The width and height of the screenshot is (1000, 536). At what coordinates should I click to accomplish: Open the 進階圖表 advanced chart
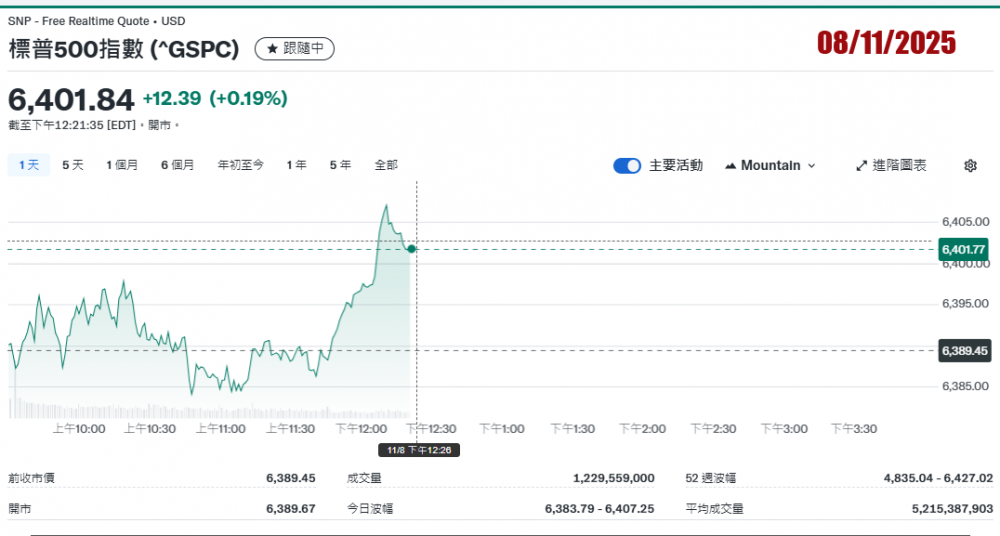click(x=891, y=166)
